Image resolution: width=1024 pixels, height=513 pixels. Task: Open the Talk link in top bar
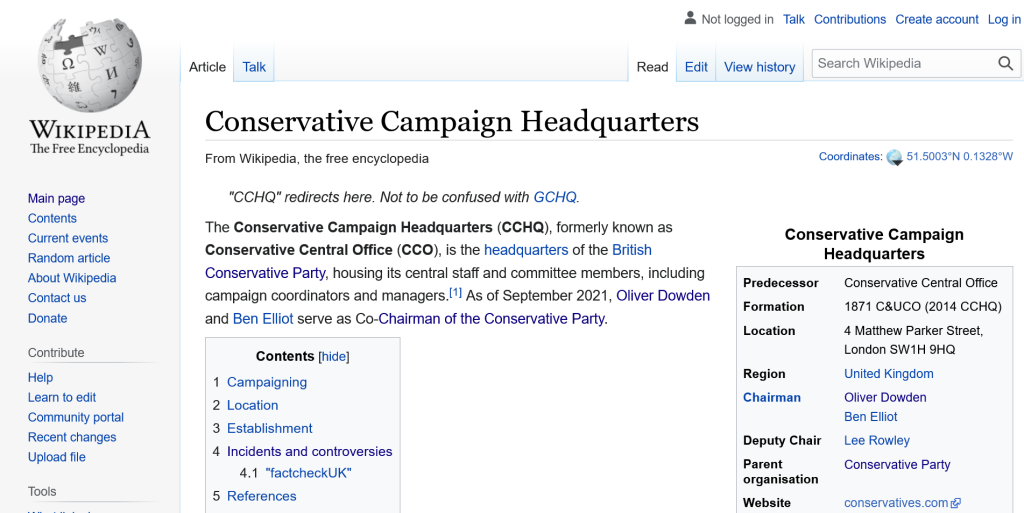pos(793,20)
